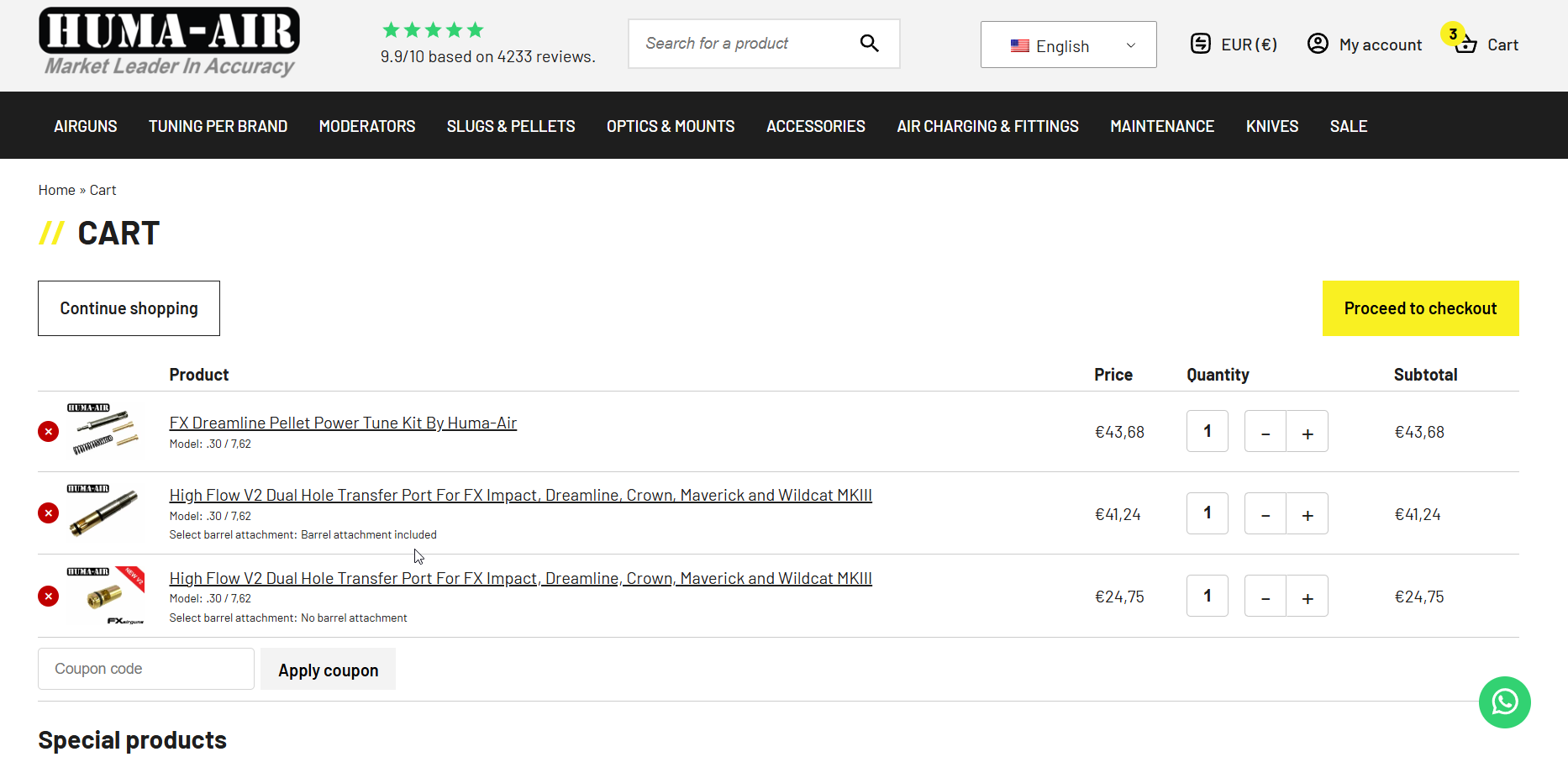The width and height of the screenshot is (1568, 757).
Task: Click thumbnail of €41,24 Transfer Port
Action: [x=103, y=511]
